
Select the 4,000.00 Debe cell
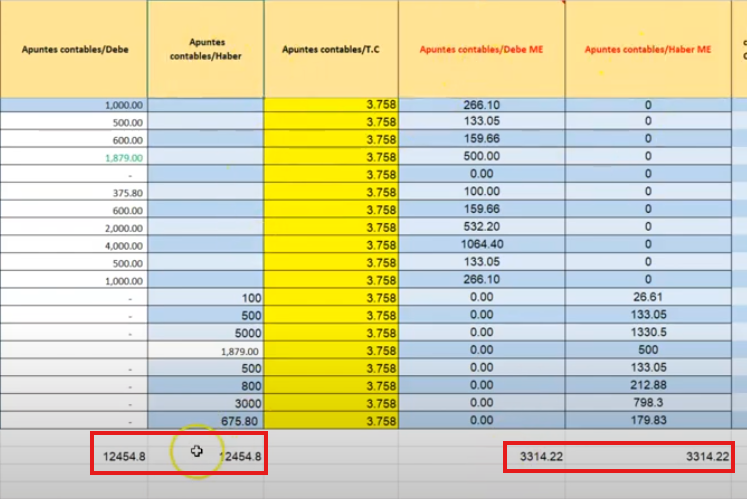pos(123,245)
